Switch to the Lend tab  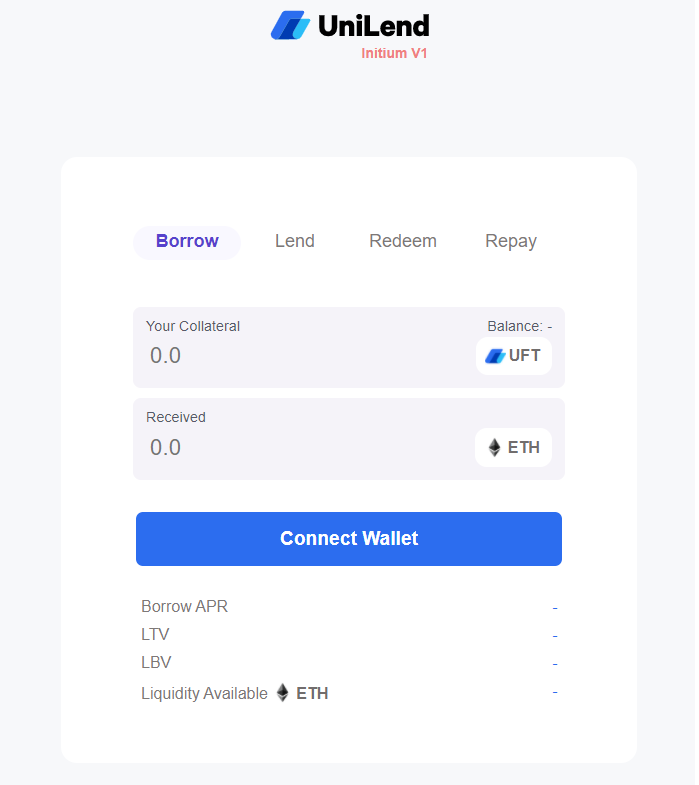tap(295, 241)
